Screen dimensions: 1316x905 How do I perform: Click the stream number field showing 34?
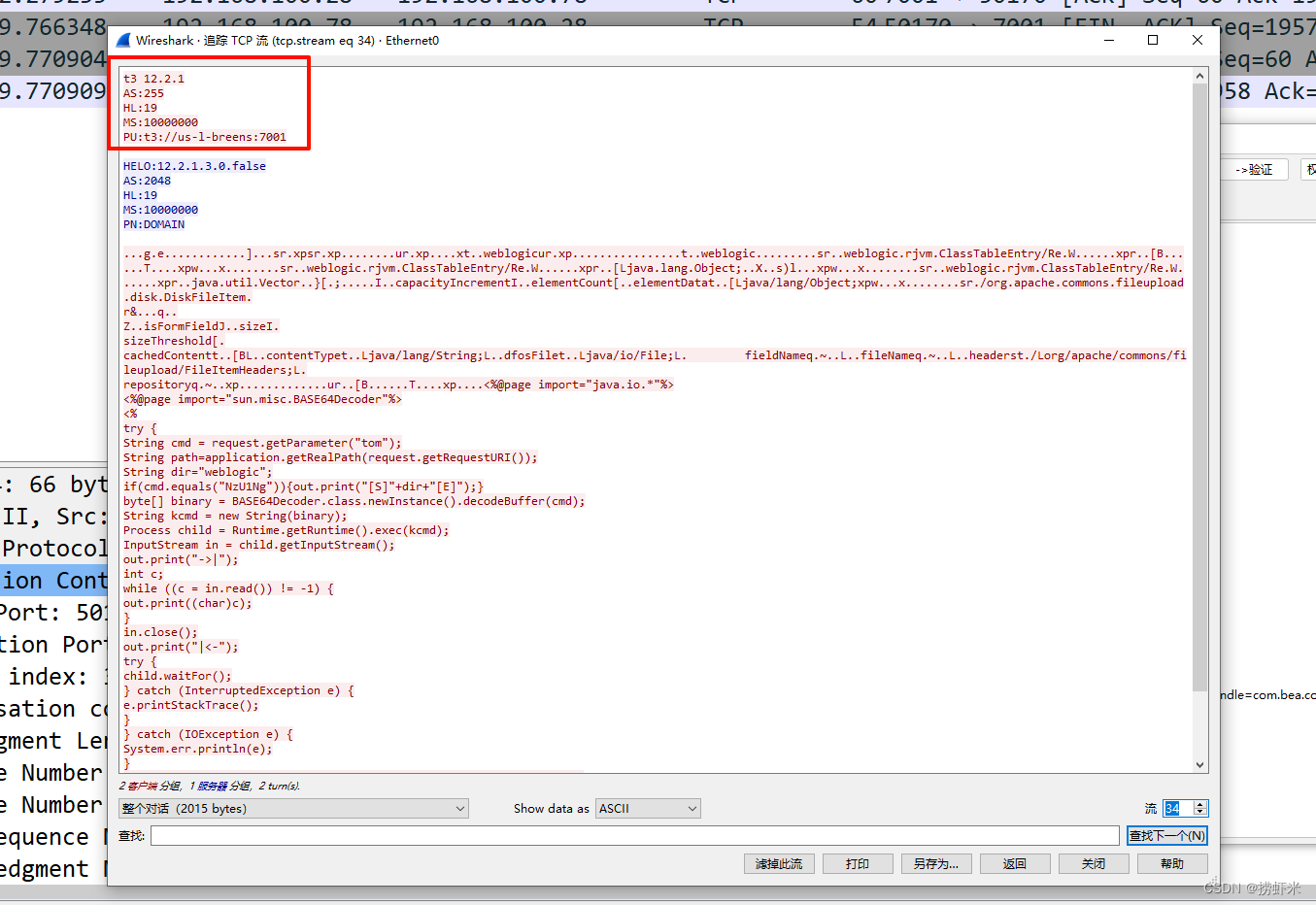pyautogui.click(x=1178, y=809)
